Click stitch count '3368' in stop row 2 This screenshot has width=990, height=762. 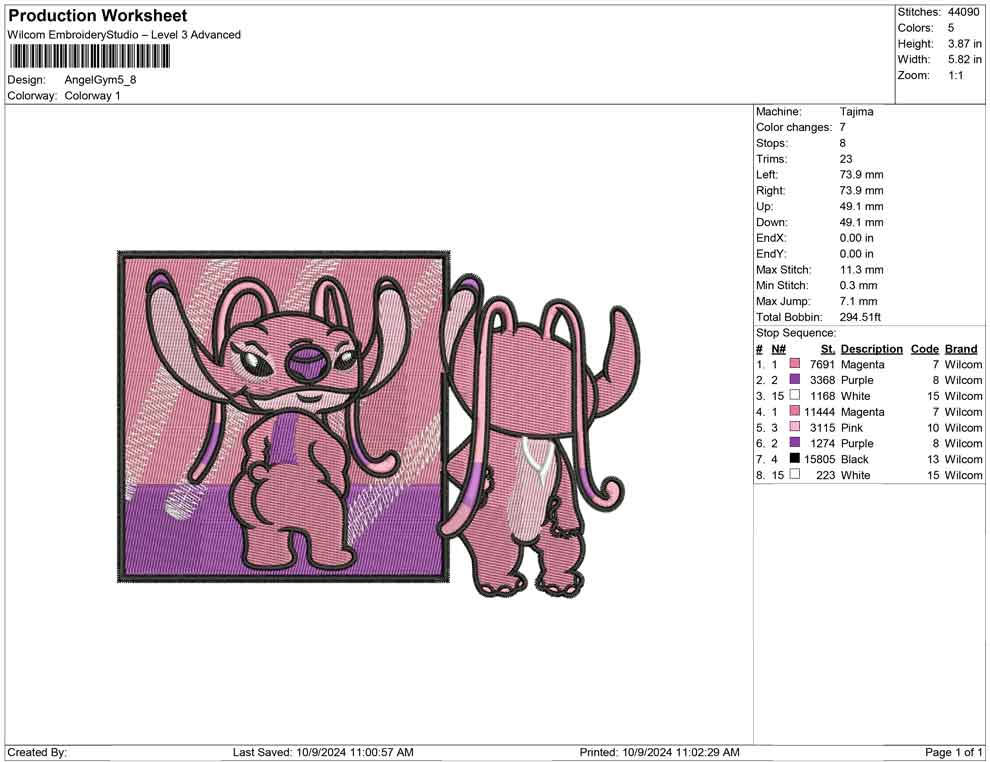(x=822, y=380)
